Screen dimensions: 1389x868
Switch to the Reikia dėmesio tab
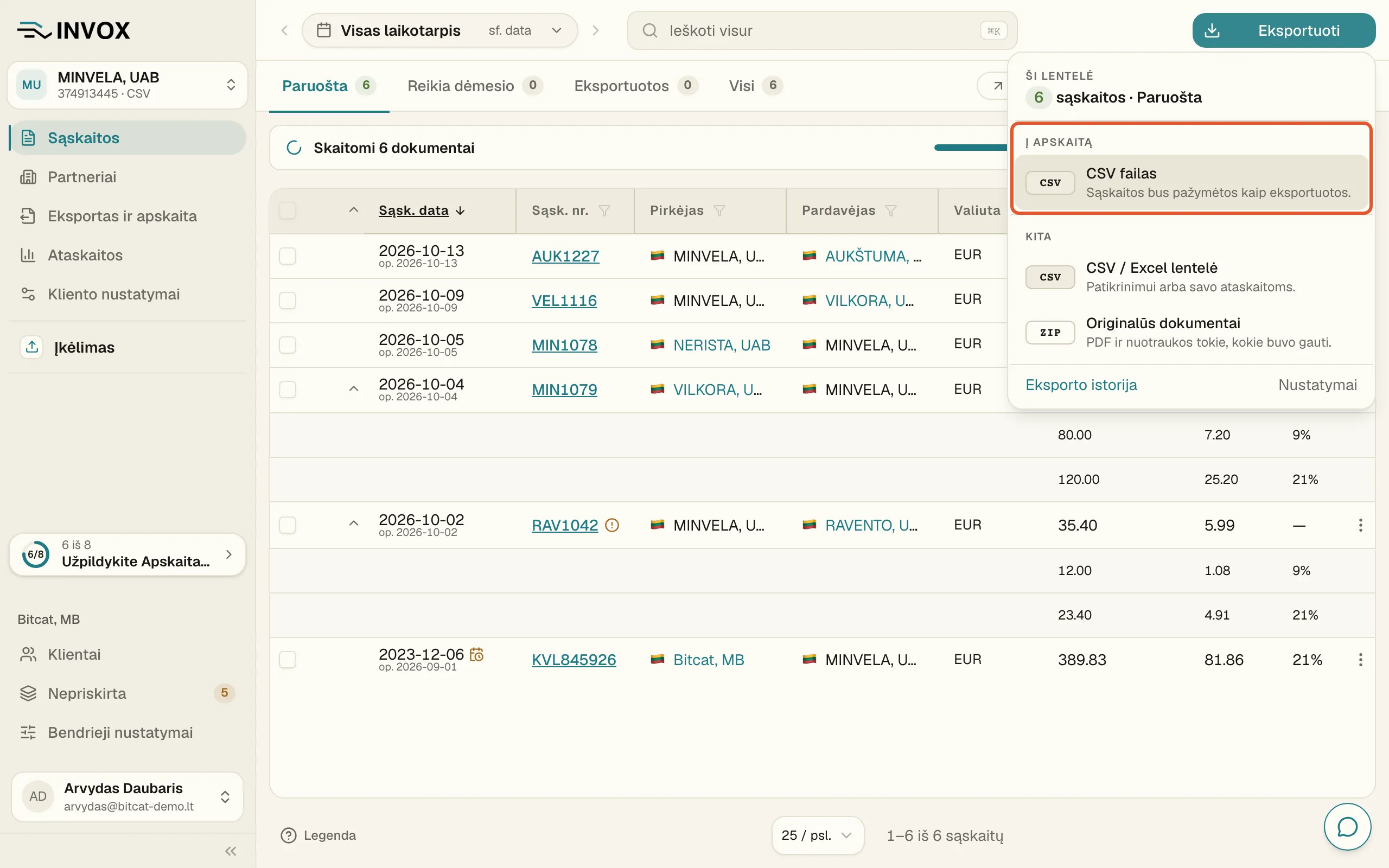coord(474,86)
